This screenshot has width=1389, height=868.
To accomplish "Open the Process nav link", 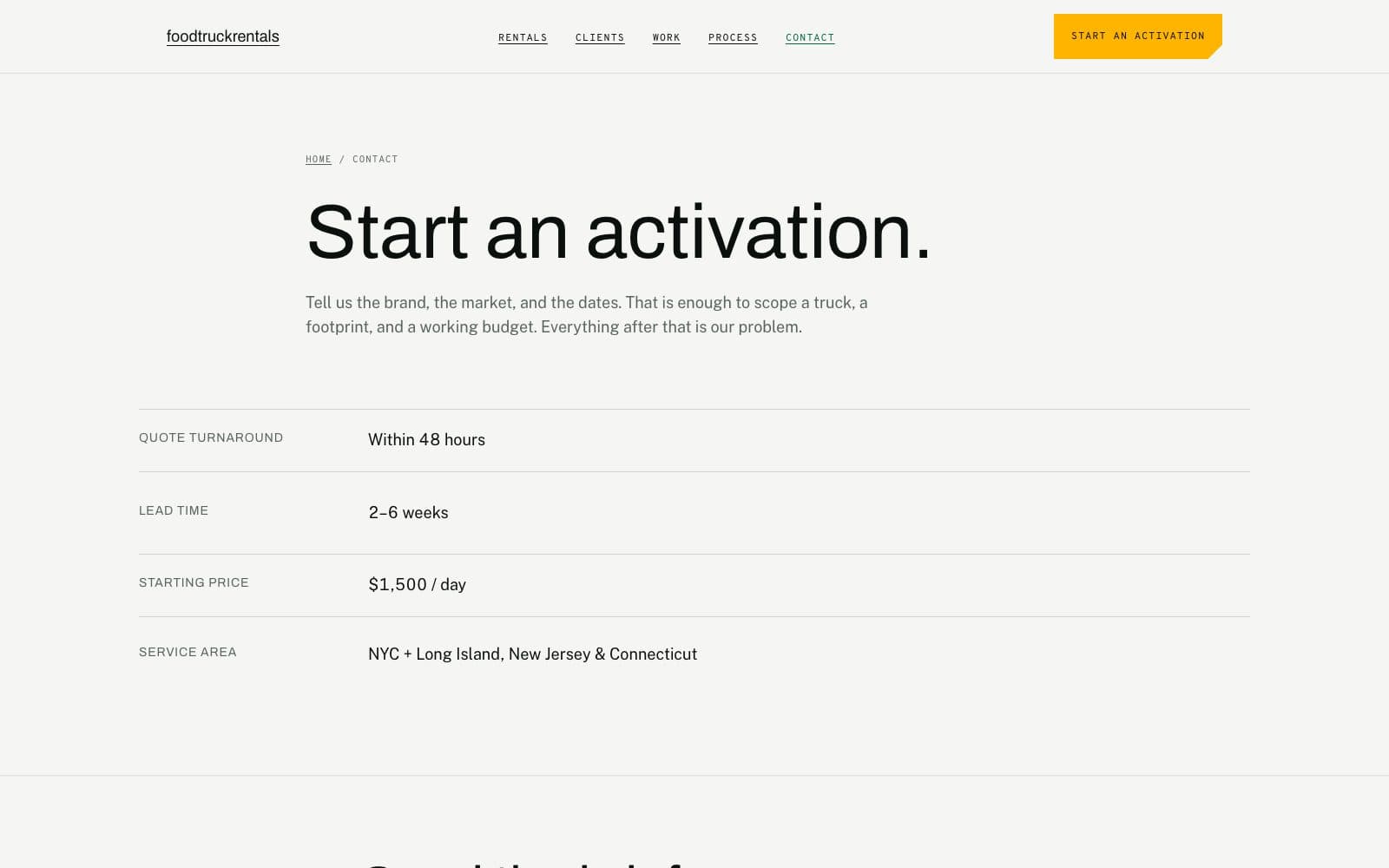I will pos(733,37).
